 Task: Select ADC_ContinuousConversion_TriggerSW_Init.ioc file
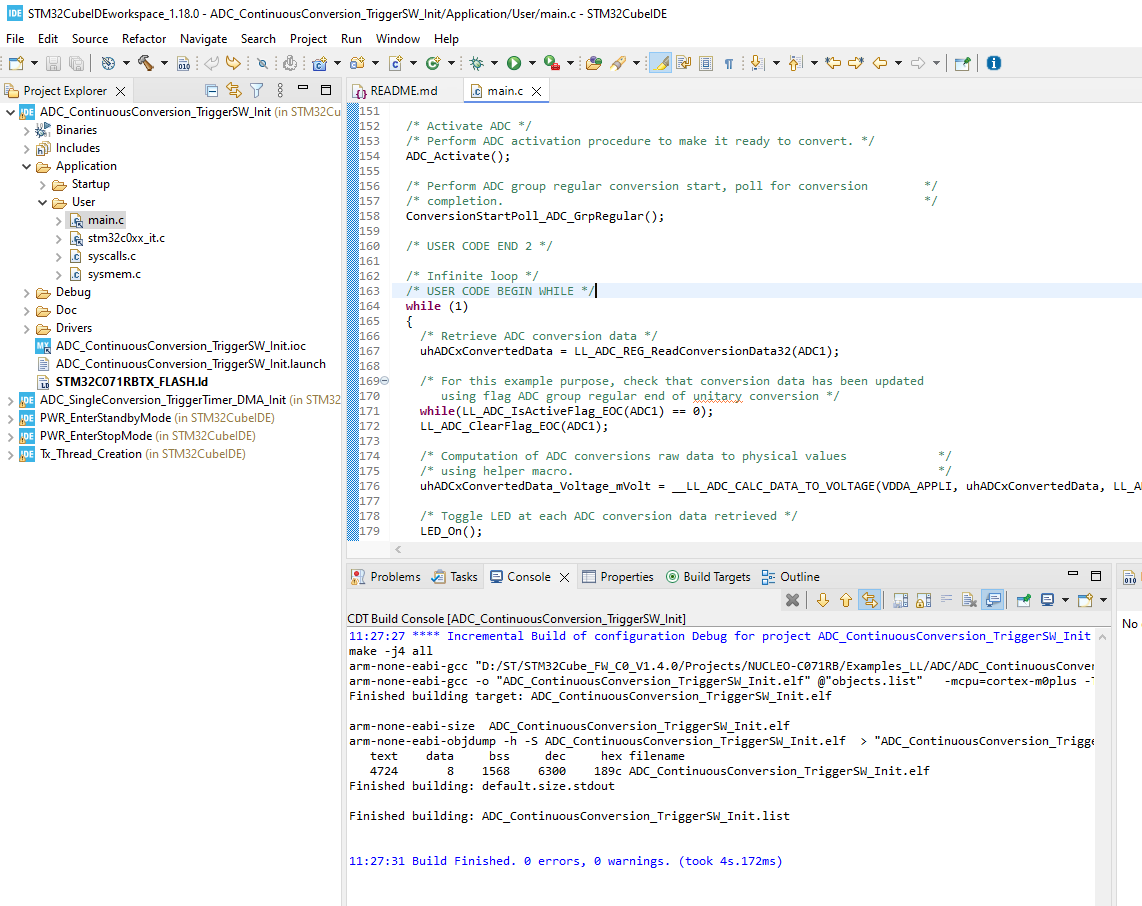(181, 346)
